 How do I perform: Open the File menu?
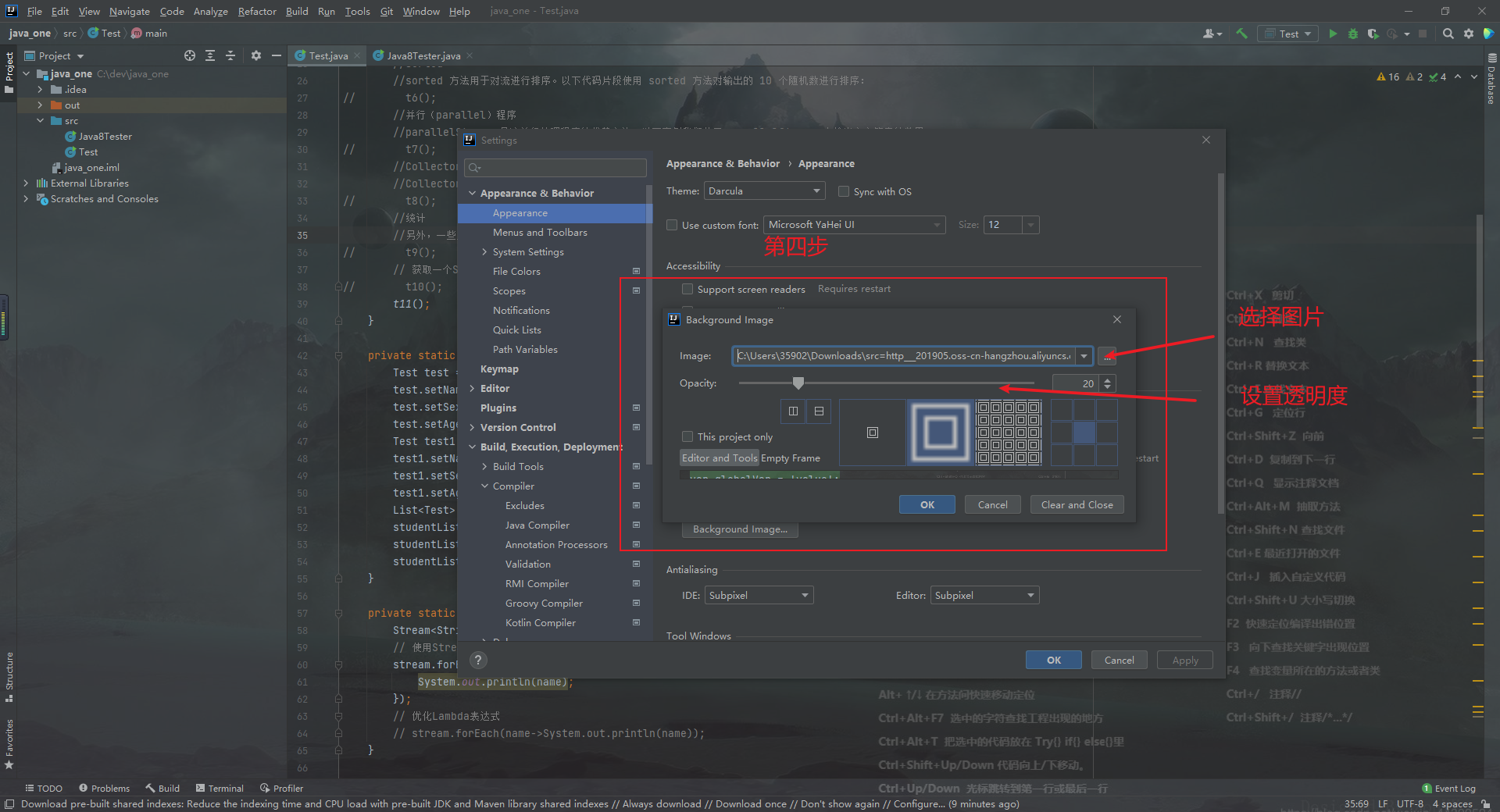tap(34, 11)
